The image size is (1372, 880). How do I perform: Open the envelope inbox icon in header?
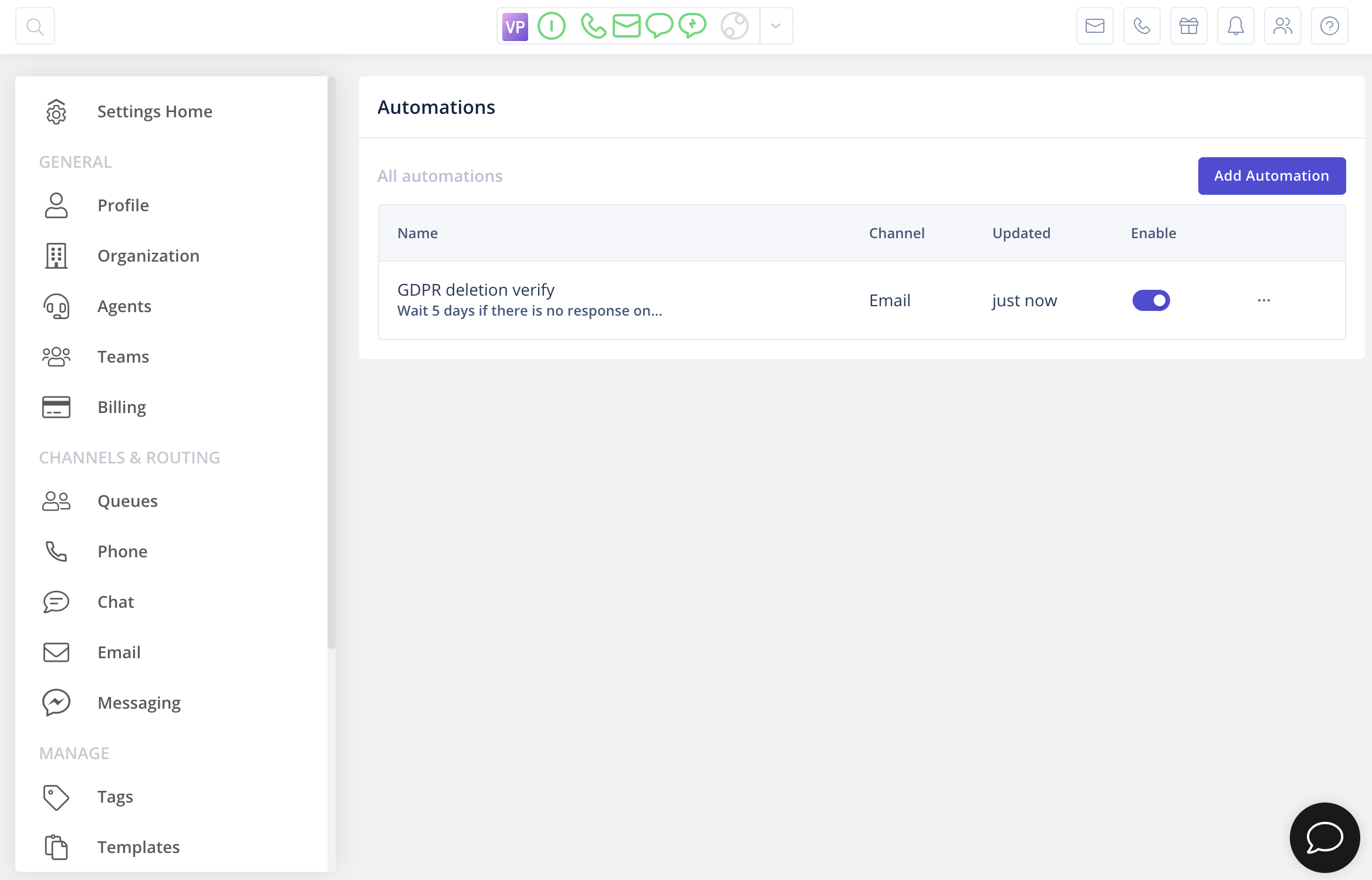[1095, 26]
